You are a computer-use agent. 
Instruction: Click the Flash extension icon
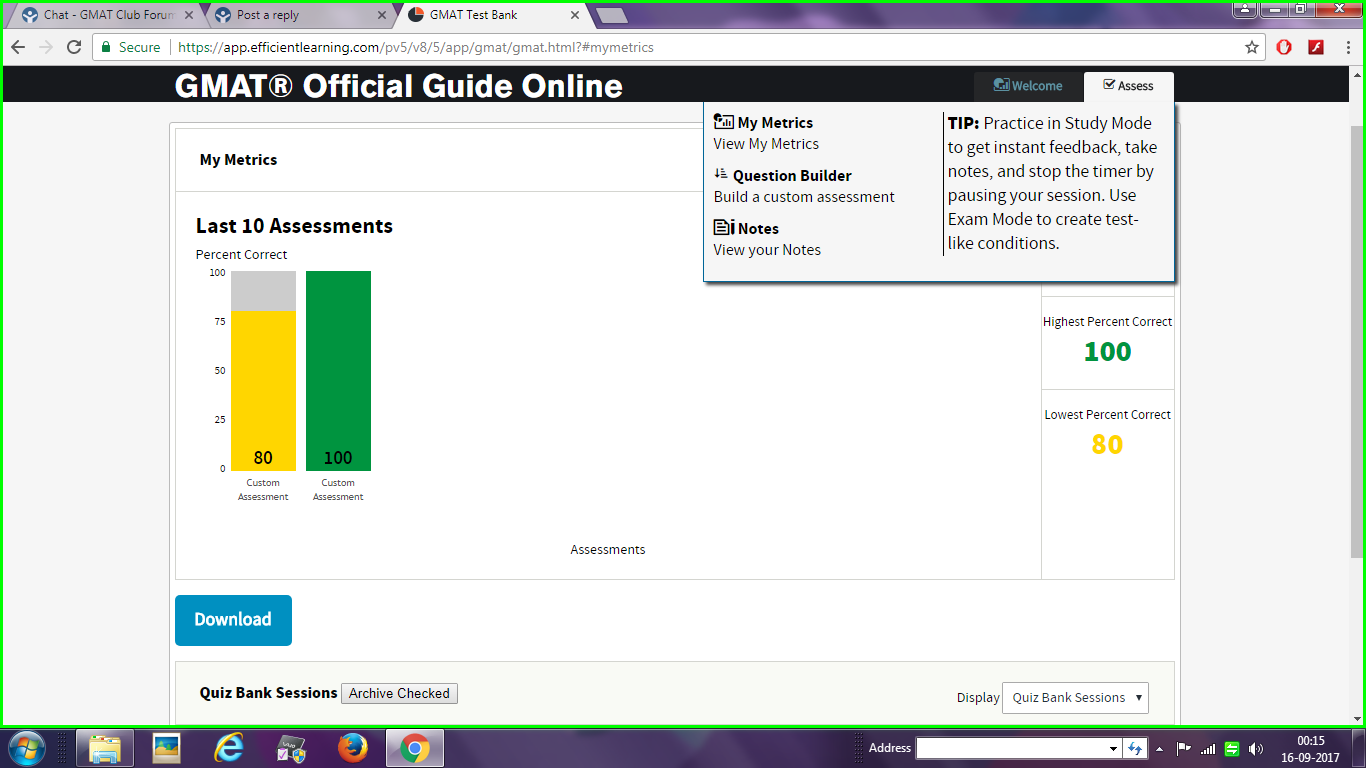click(x=1317, y=47)
